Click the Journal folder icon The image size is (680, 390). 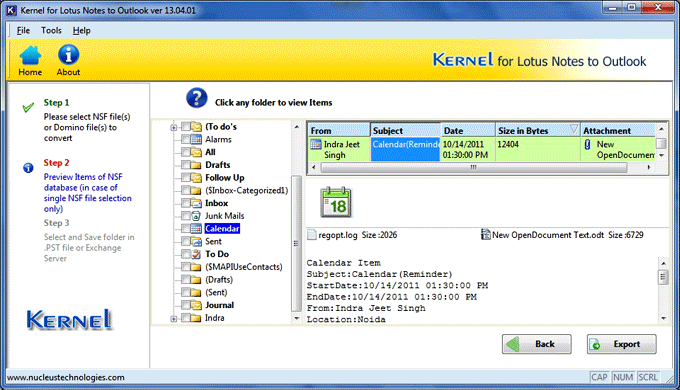[196, 305]
